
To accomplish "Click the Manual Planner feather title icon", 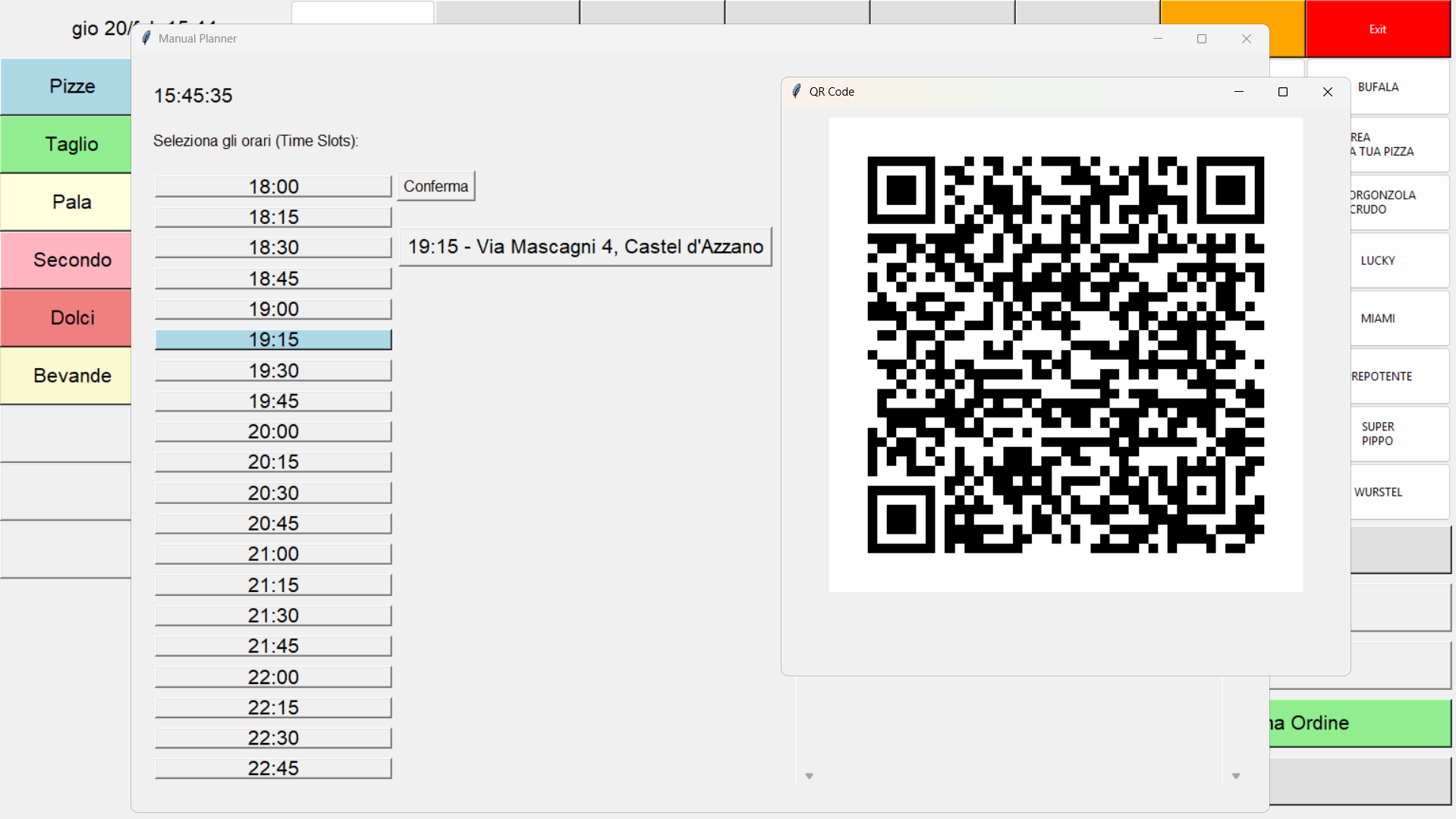I will (146, 38).
